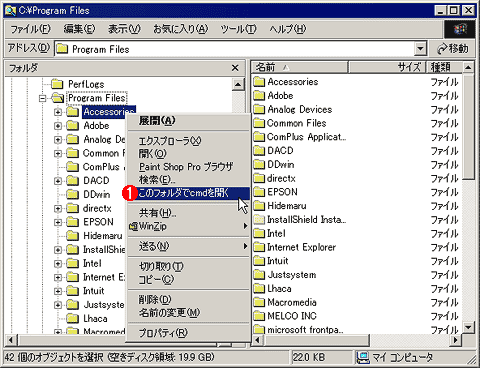Open the 表示(V) menu
The image size is (480, 368).
coord(124,29)
